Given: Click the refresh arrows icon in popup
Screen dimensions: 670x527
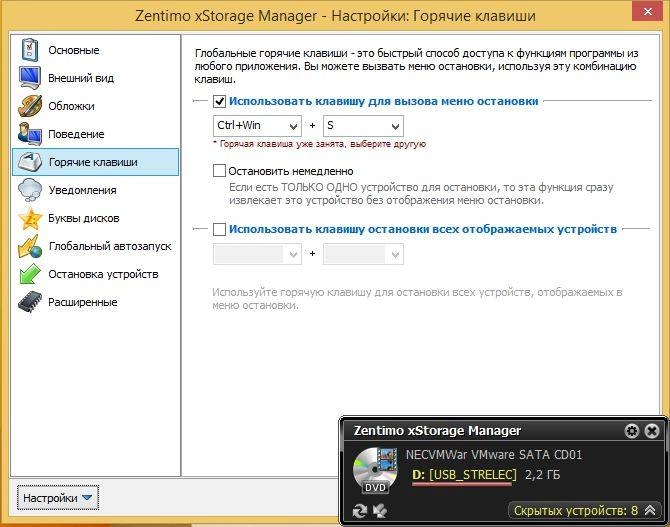Looking at the screenshot, I should [x=360, y=511].
